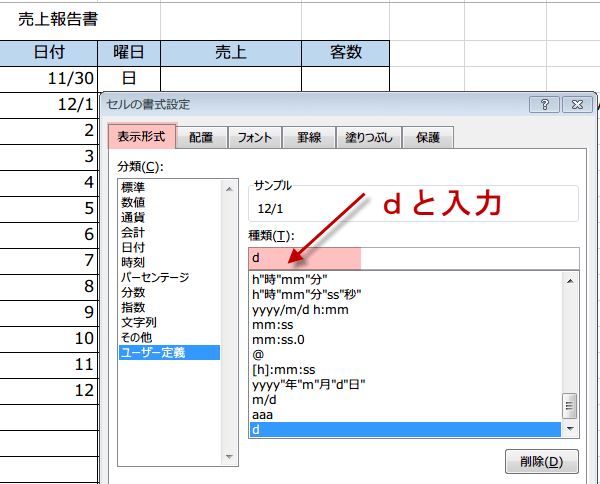Viewport: 600px width, 484px height.
Task: Open the dialog help question-mark button
Action: coord(544,104)
